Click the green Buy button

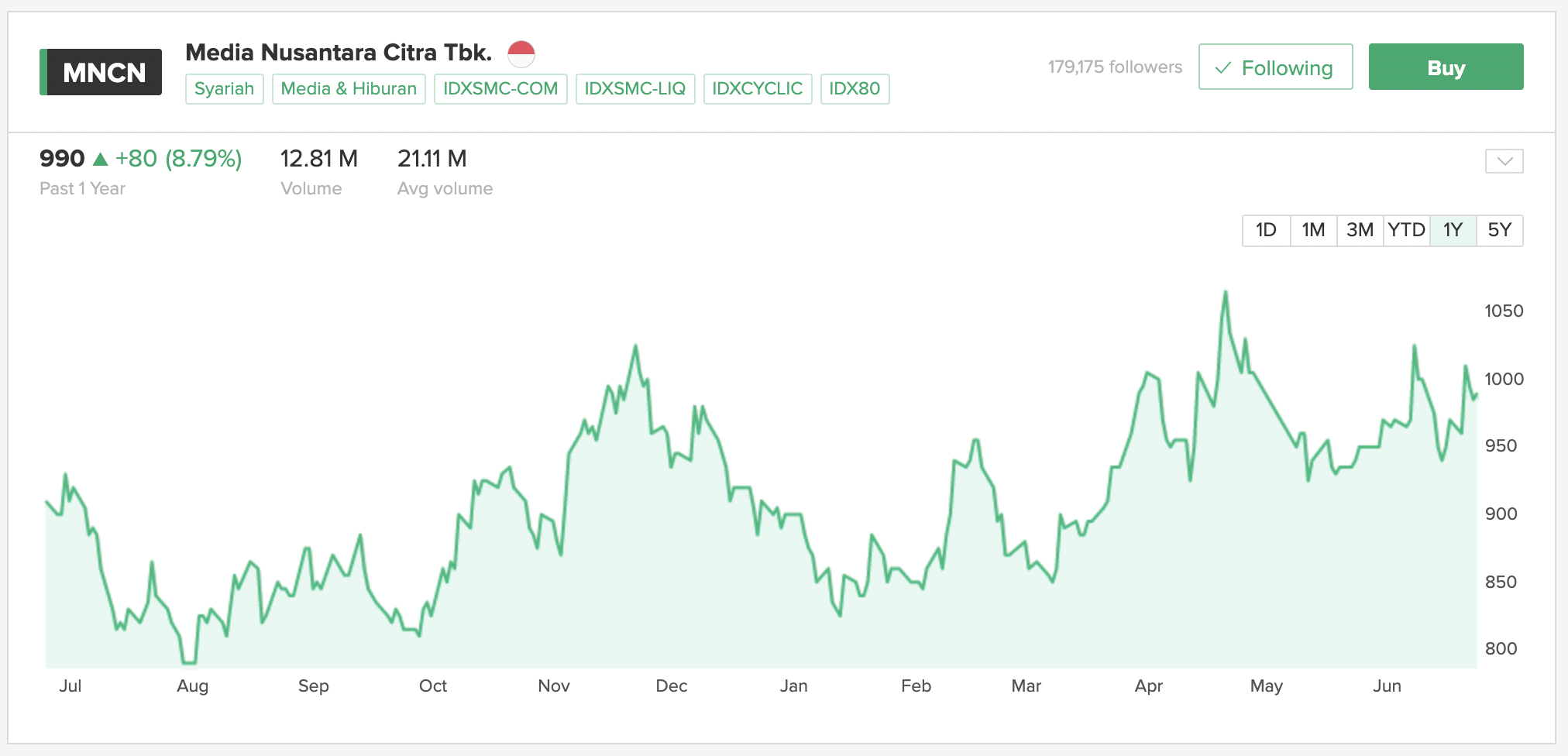(x=1446, y=67)
